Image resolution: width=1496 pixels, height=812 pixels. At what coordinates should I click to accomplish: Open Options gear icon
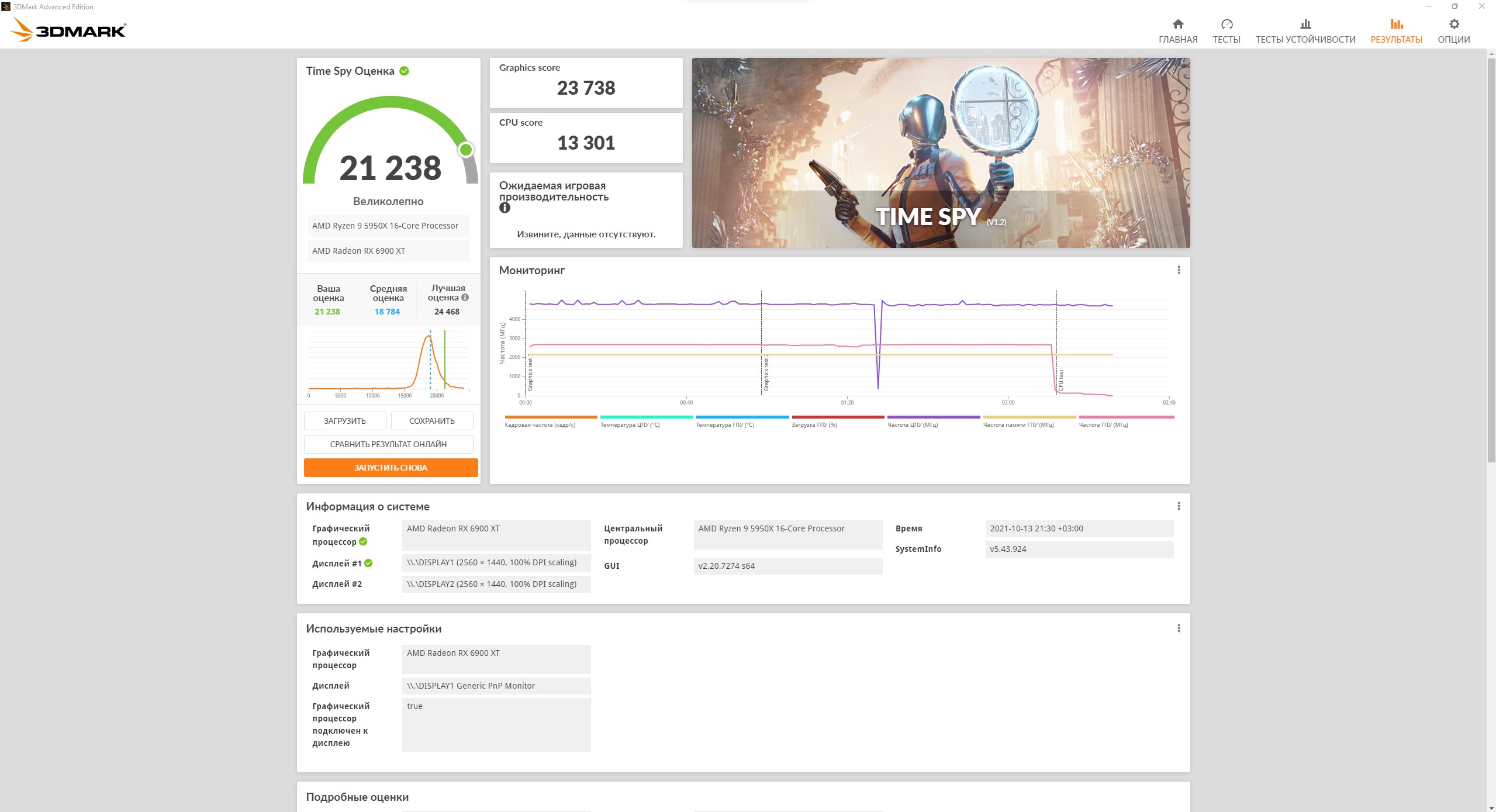pos(1453,25)
